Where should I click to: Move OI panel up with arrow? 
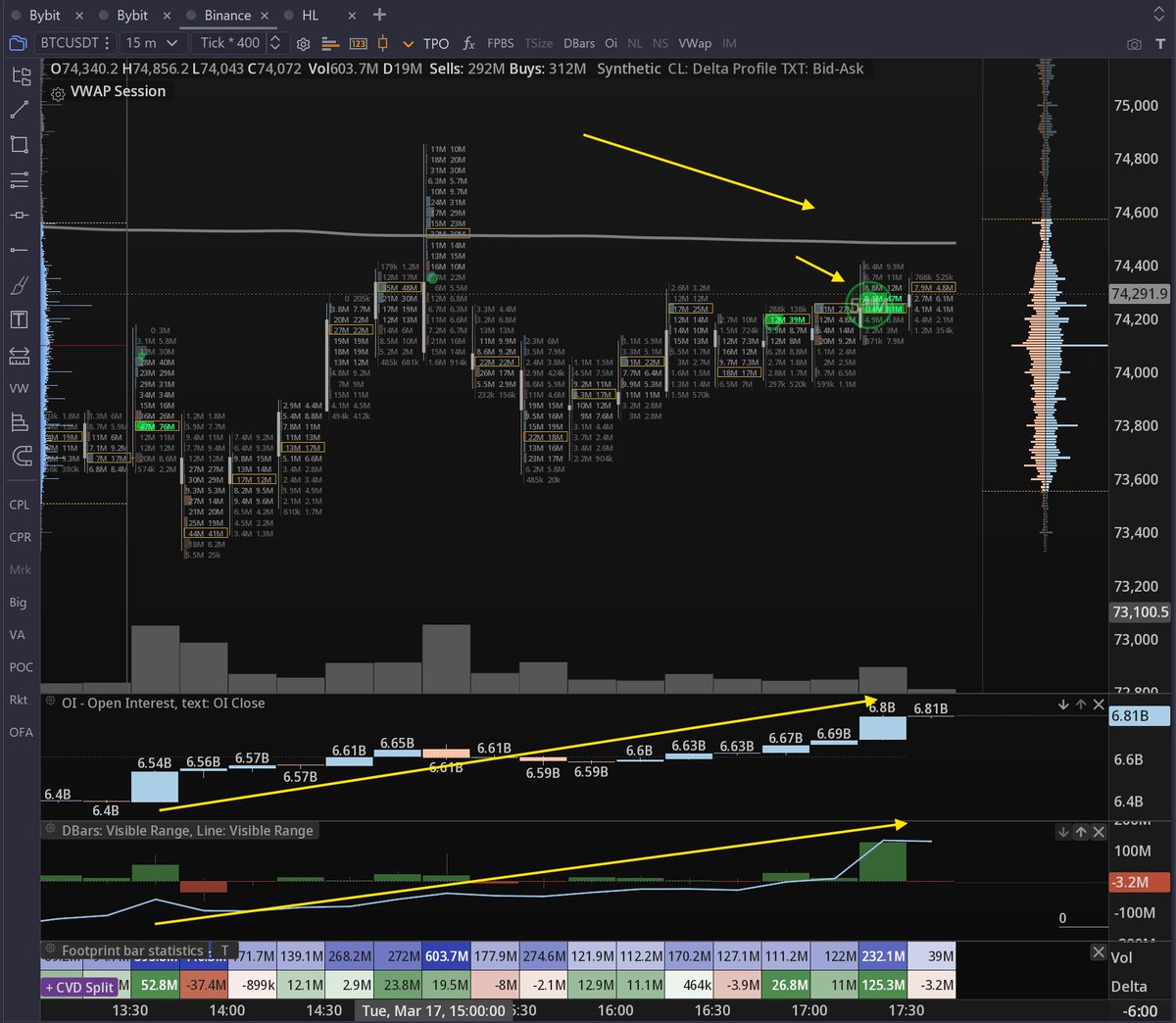1081,705
